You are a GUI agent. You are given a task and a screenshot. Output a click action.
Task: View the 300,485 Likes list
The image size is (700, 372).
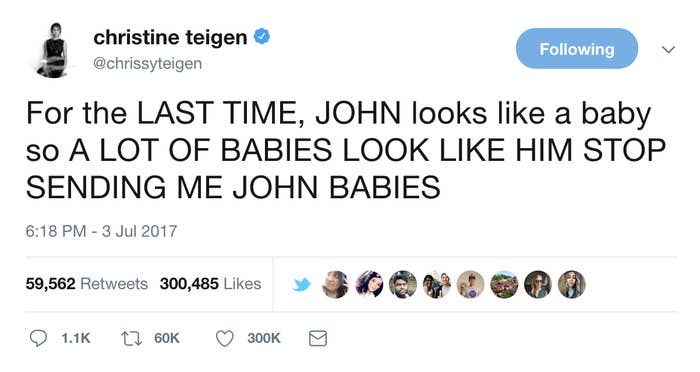click(x=211, y=284)
